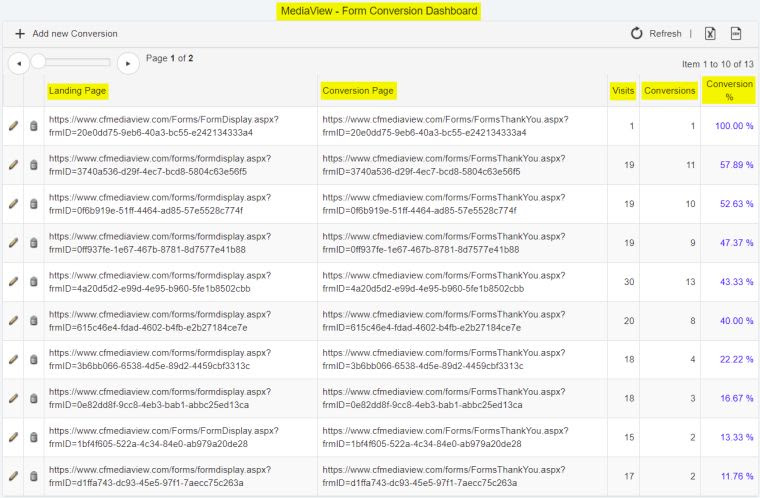The image size is (760, 498).
Task: Sort by Visits column header
Action: point(623,91)
